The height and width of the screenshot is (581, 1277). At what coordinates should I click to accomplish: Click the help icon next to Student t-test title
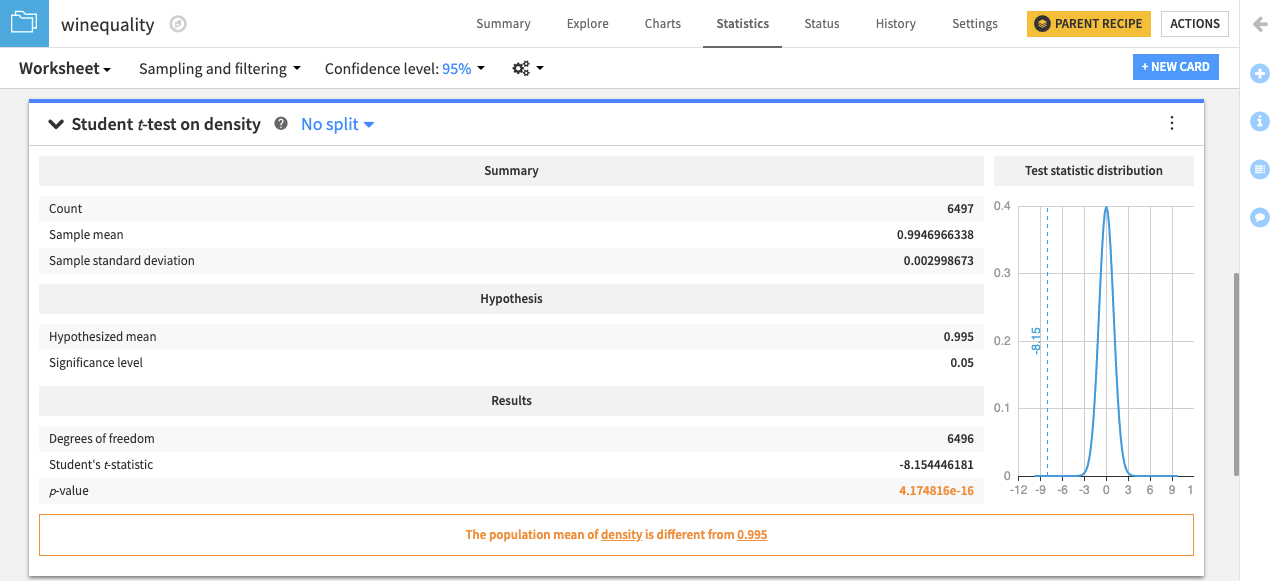[x=280, y=124]
